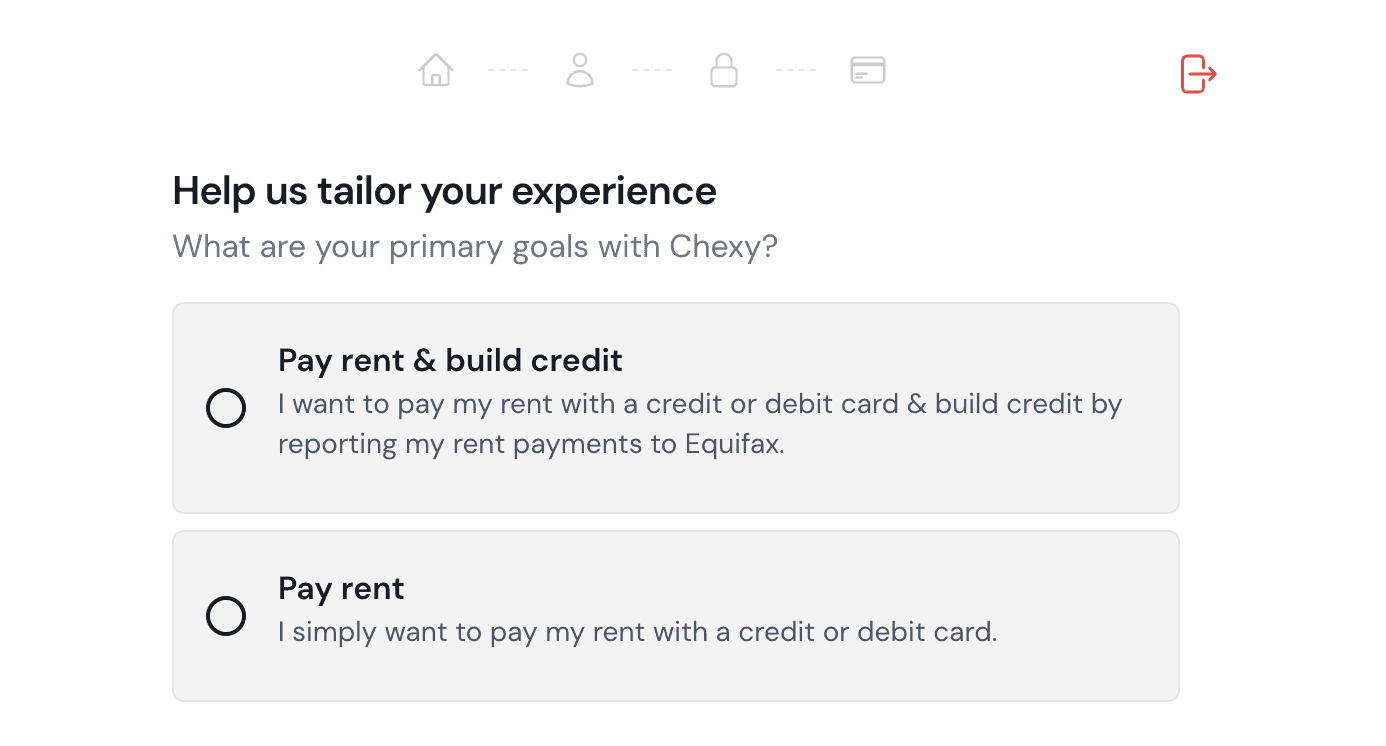Click the person icon marking the profile stage
The image size is (1386, 746).
point(580,69)
